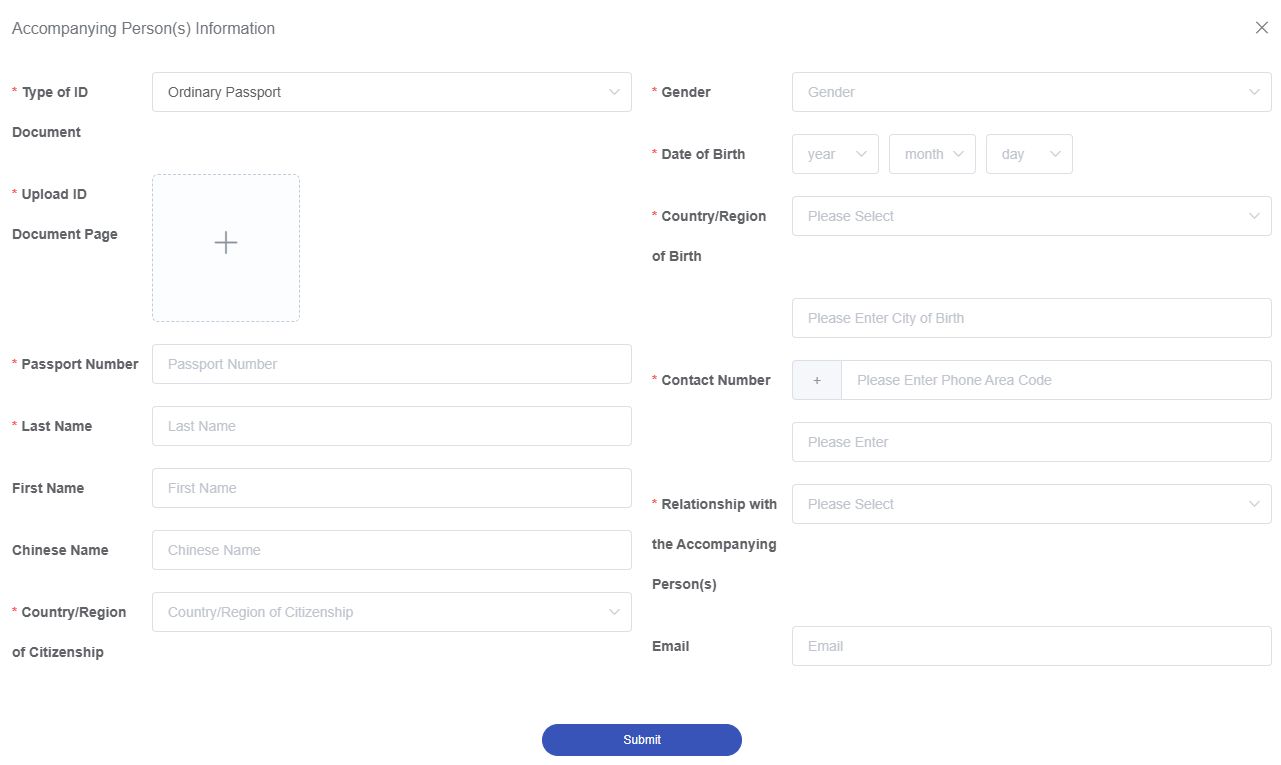Expand the Gender dropdown
This screenshot has height=765, width=1281.
pos(1031,92)
